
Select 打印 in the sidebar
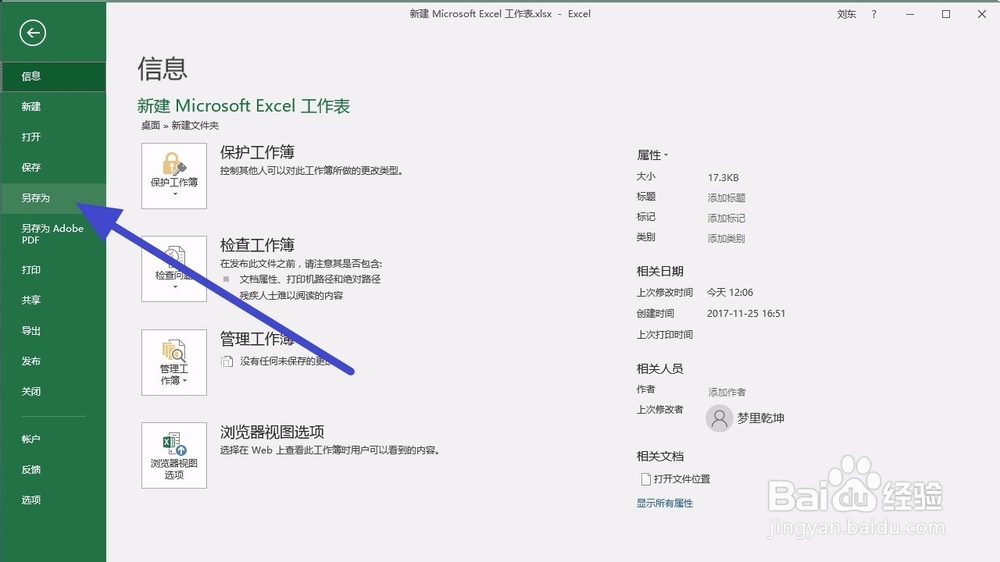click(53, 270)
